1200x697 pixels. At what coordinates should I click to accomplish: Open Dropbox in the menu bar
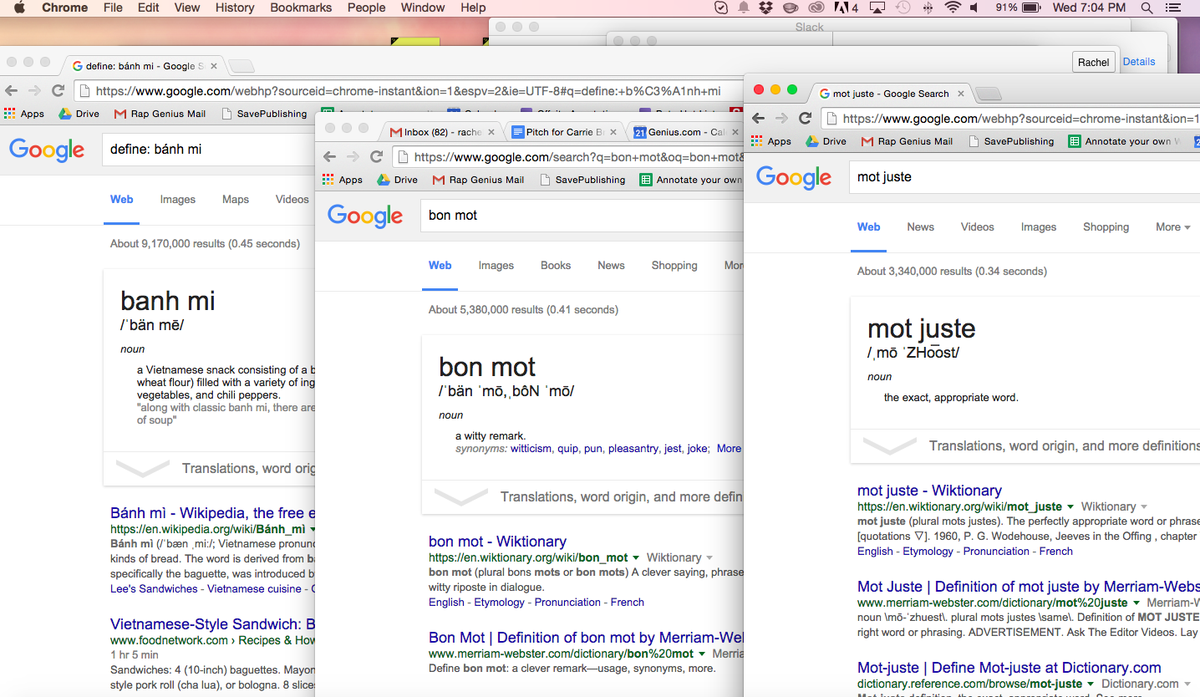767,8
